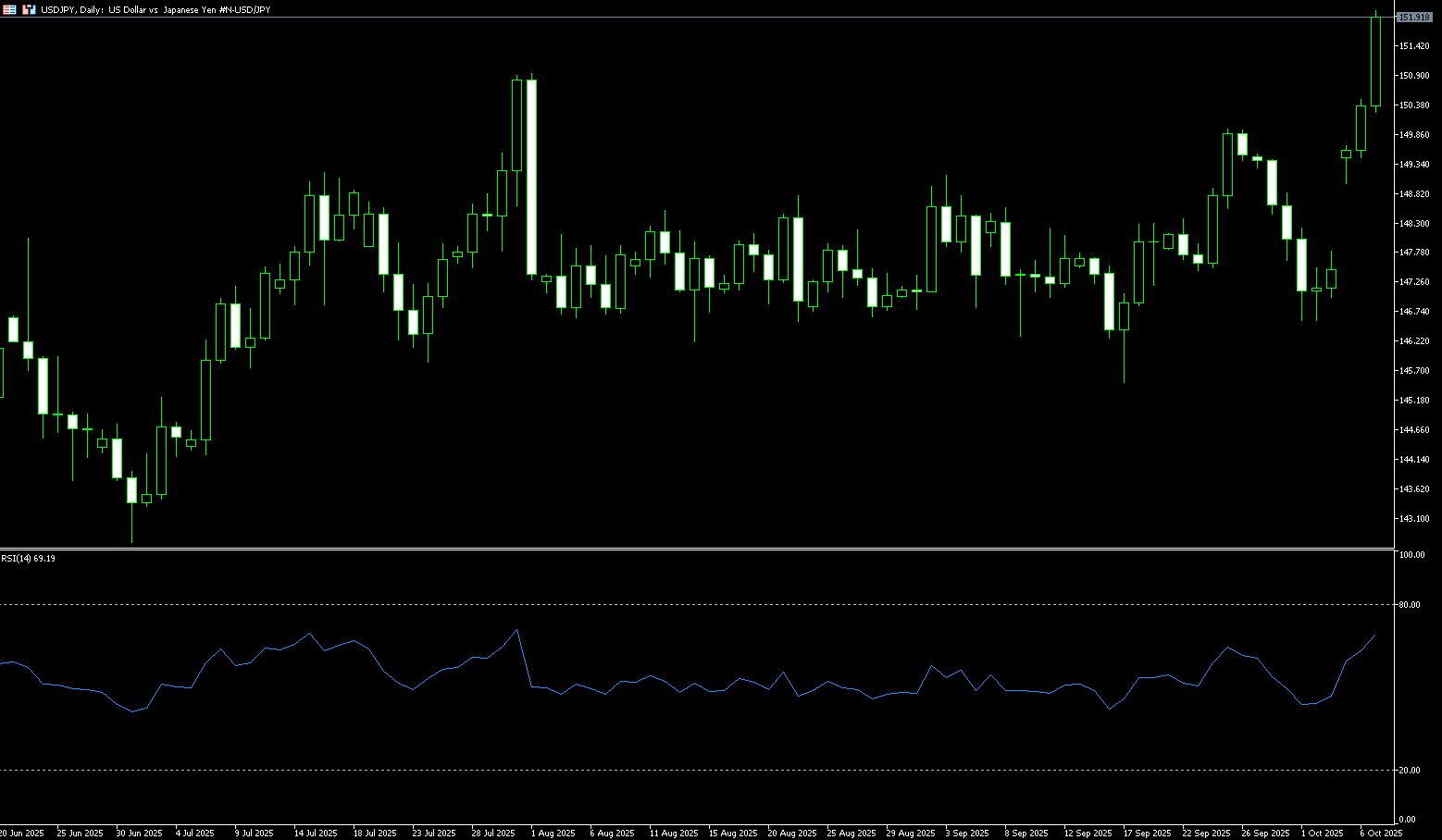Click the USDJPY Daily chart title text
This screenshot has width=1442, height=840.
coord(155,9)
